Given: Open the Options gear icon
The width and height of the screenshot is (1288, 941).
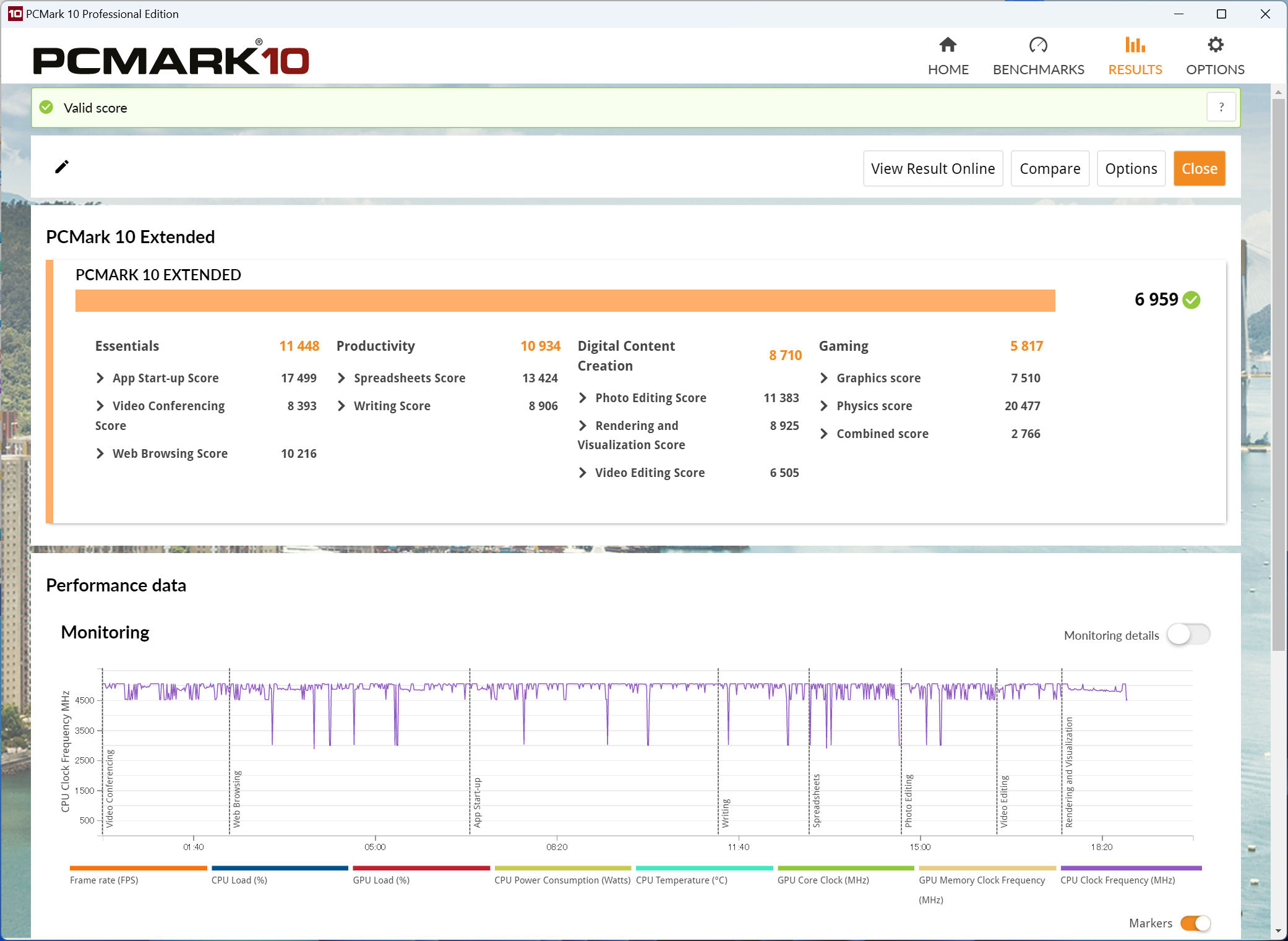Looking at the screenshot, I should (1215, 45).
